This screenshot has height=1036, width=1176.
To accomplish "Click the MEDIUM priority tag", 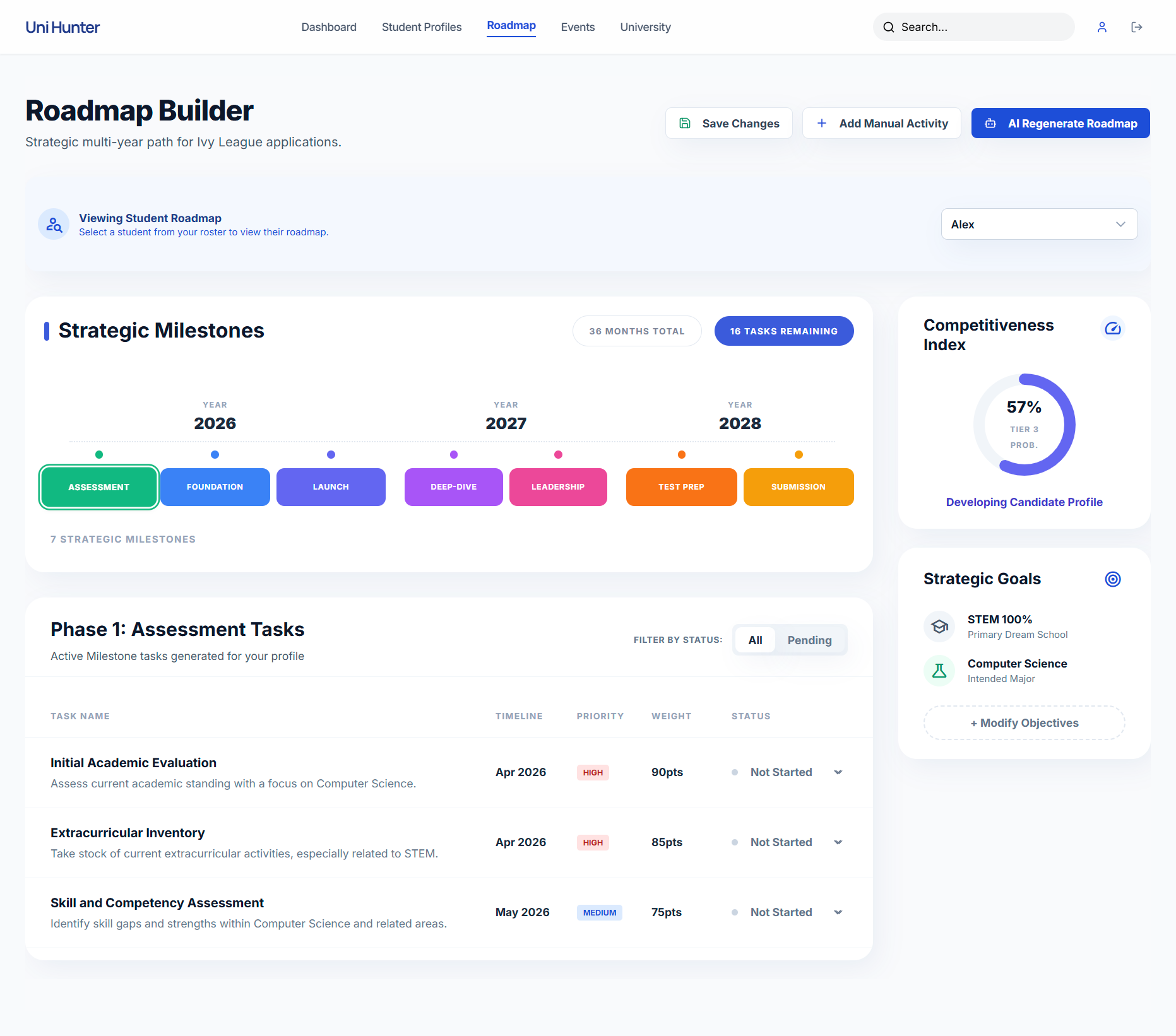I will (600, 912).
